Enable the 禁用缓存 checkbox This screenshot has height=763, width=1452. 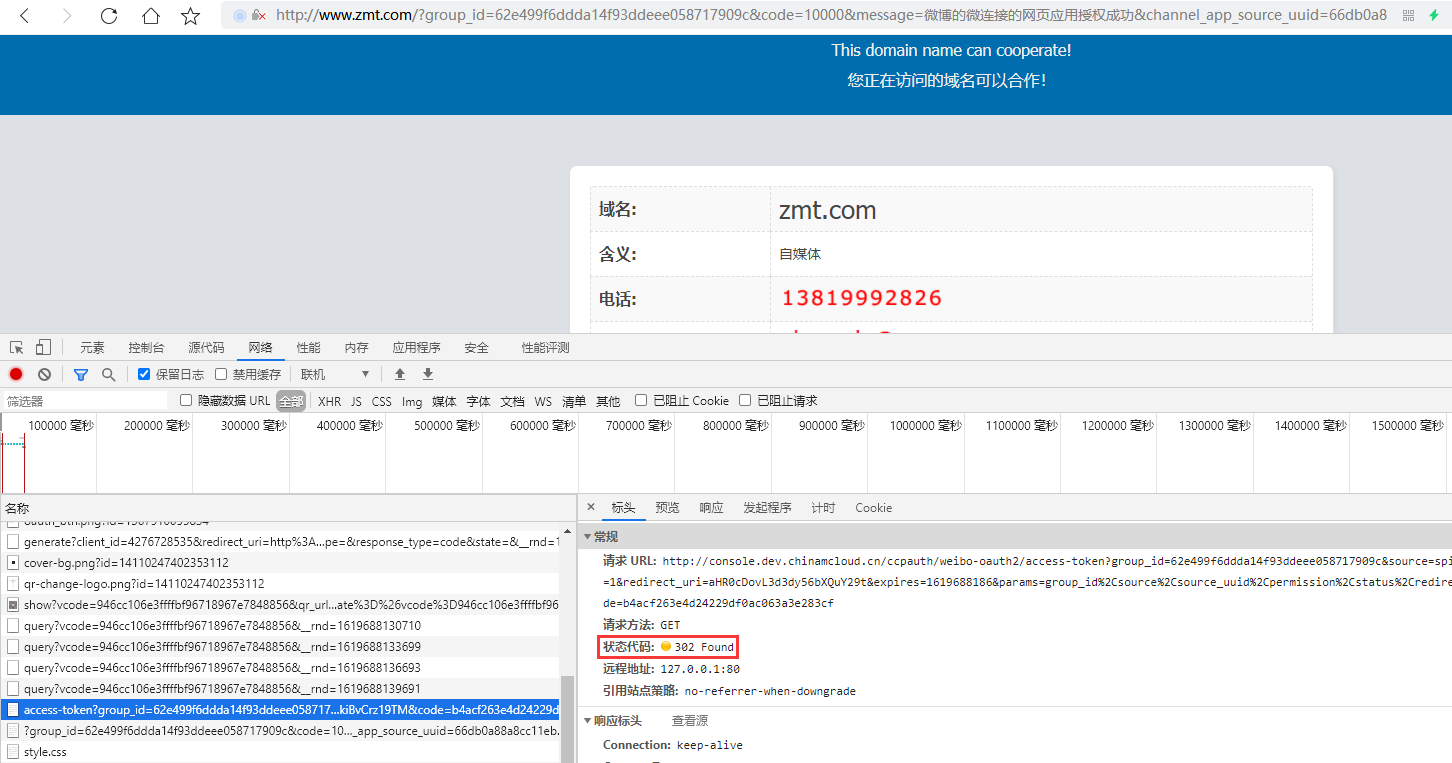[x=221, y=374]
